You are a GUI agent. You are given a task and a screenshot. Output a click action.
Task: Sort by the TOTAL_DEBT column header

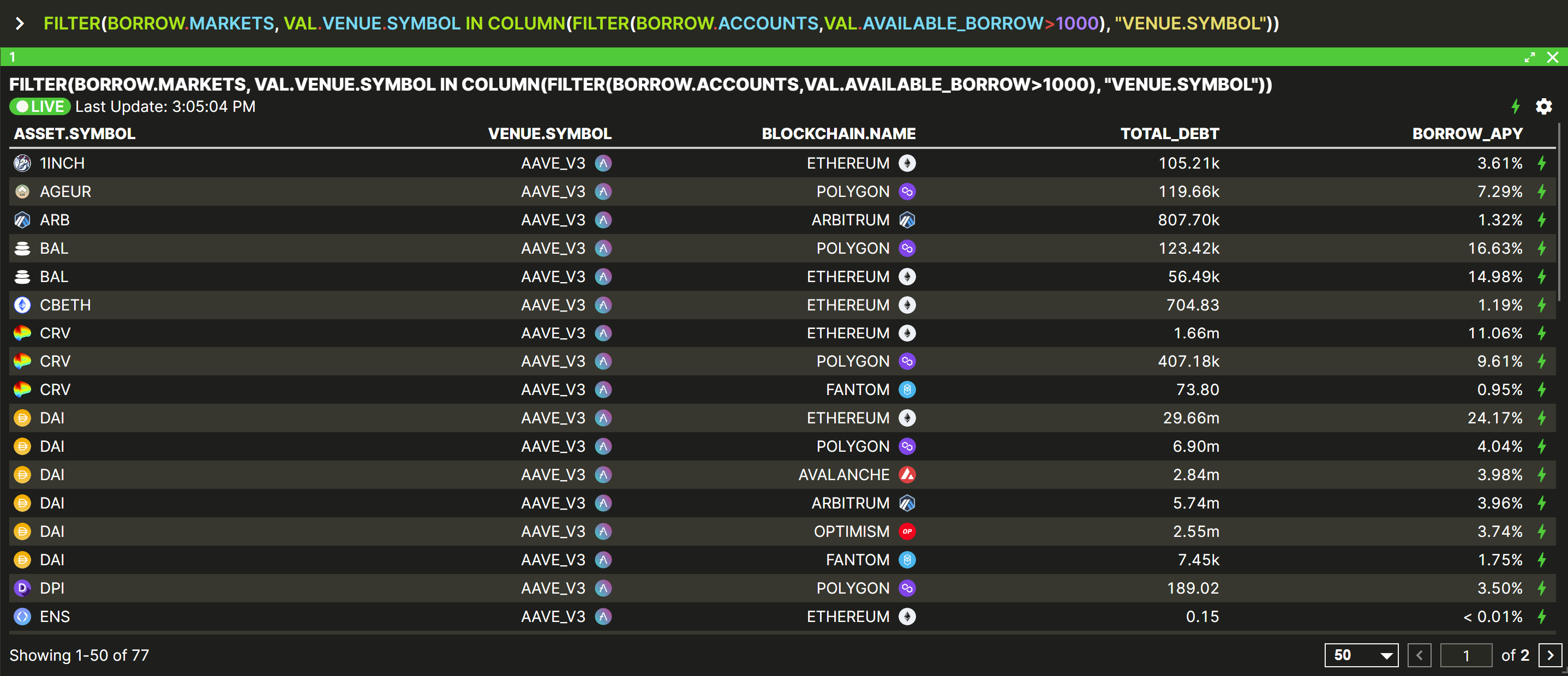coord(1169,134)
